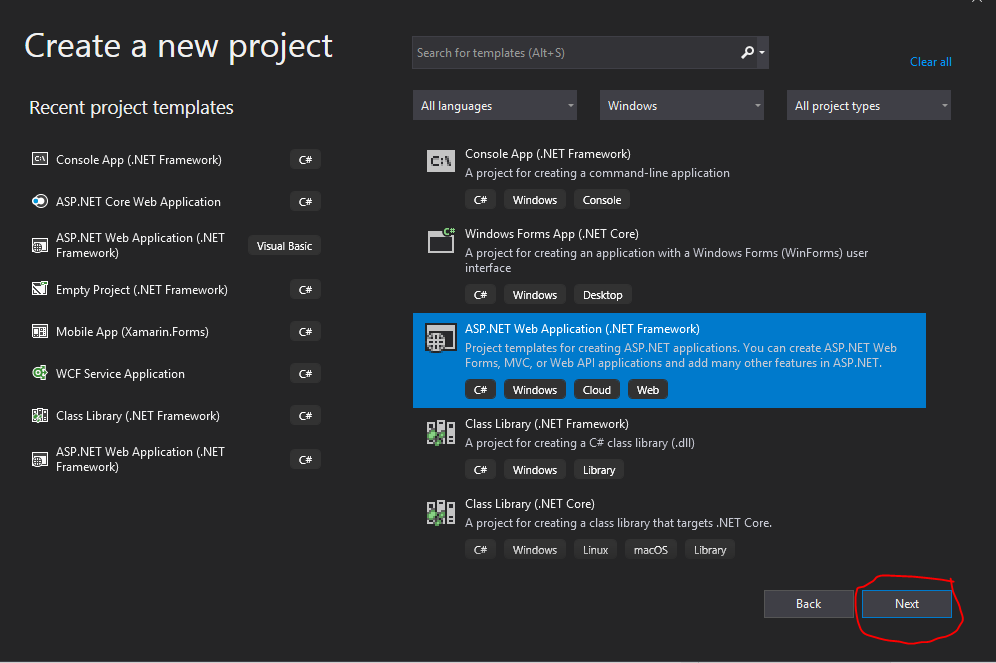Click the Windows Forms App template icon
Viewport: 996px width, 663px height.
441,241
